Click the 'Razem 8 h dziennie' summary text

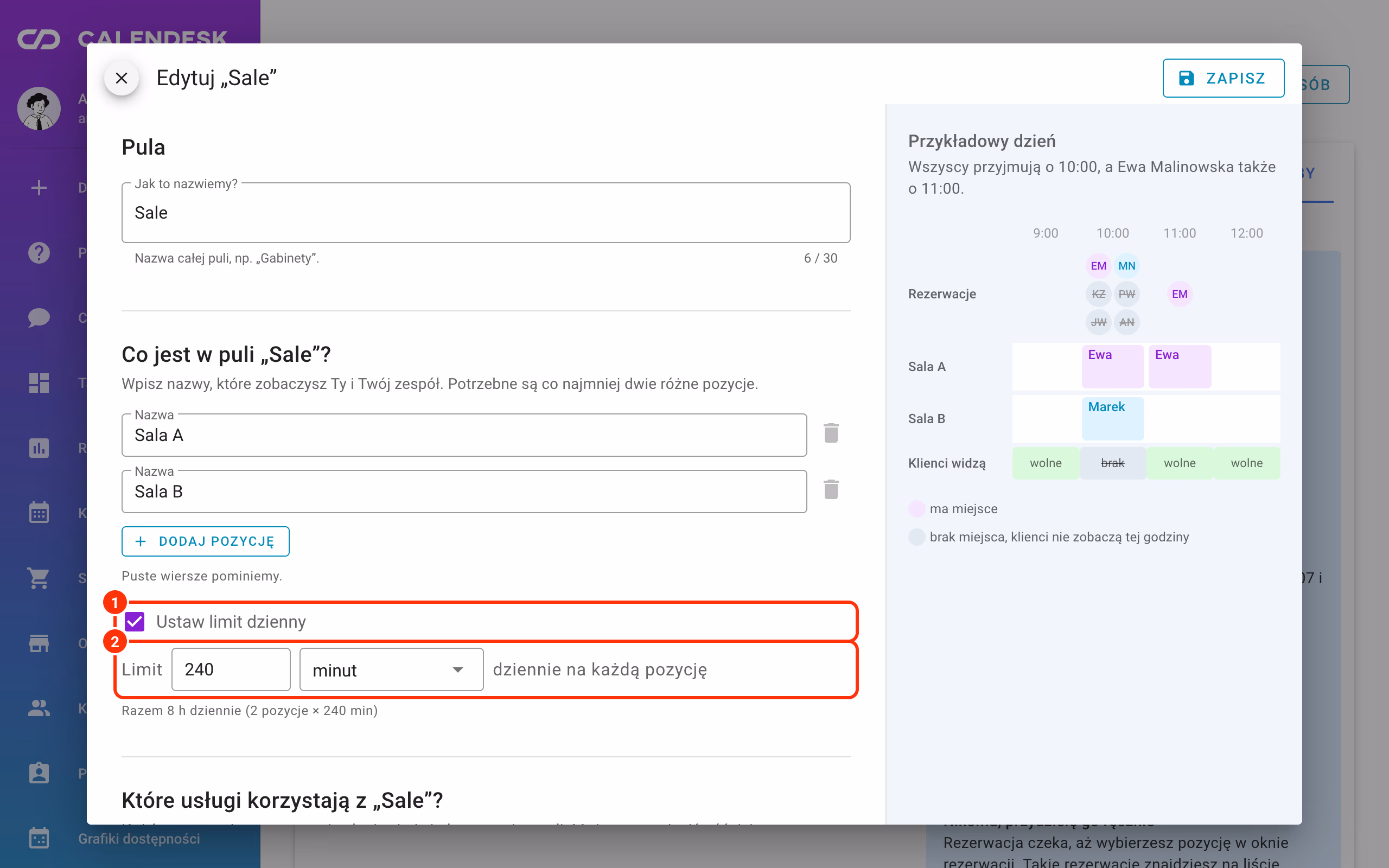250,711
